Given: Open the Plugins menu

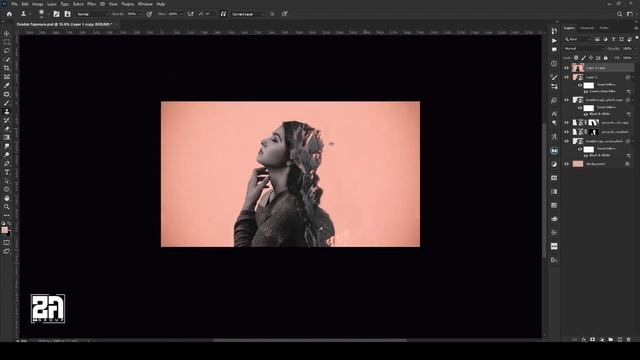Looking at the screenshot, I should coord(127,4).
